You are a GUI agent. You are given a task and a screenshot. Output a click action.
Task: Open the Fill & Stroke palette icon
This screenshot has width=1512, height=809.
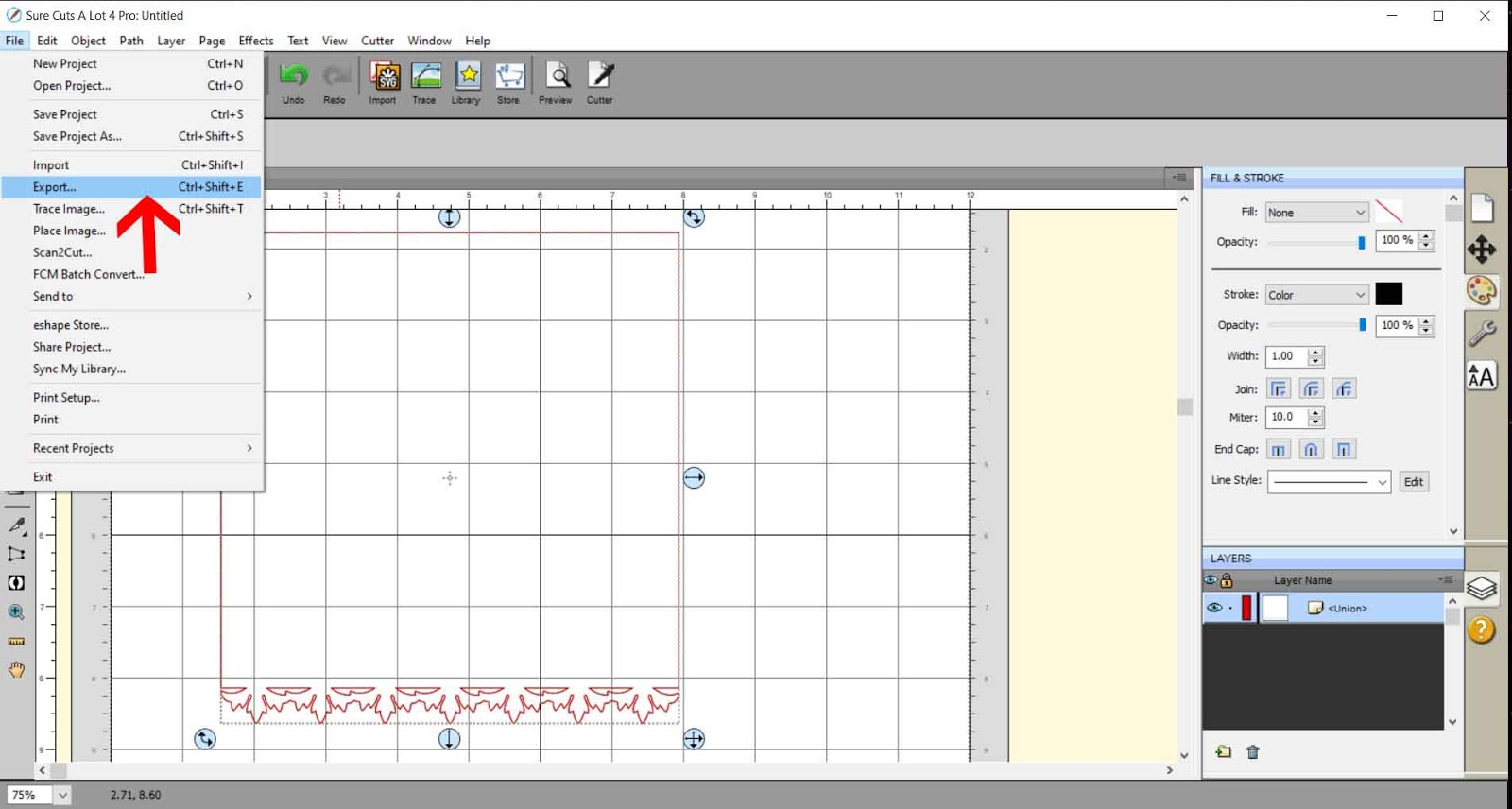pyautogui.click(x=1482, y=291)
